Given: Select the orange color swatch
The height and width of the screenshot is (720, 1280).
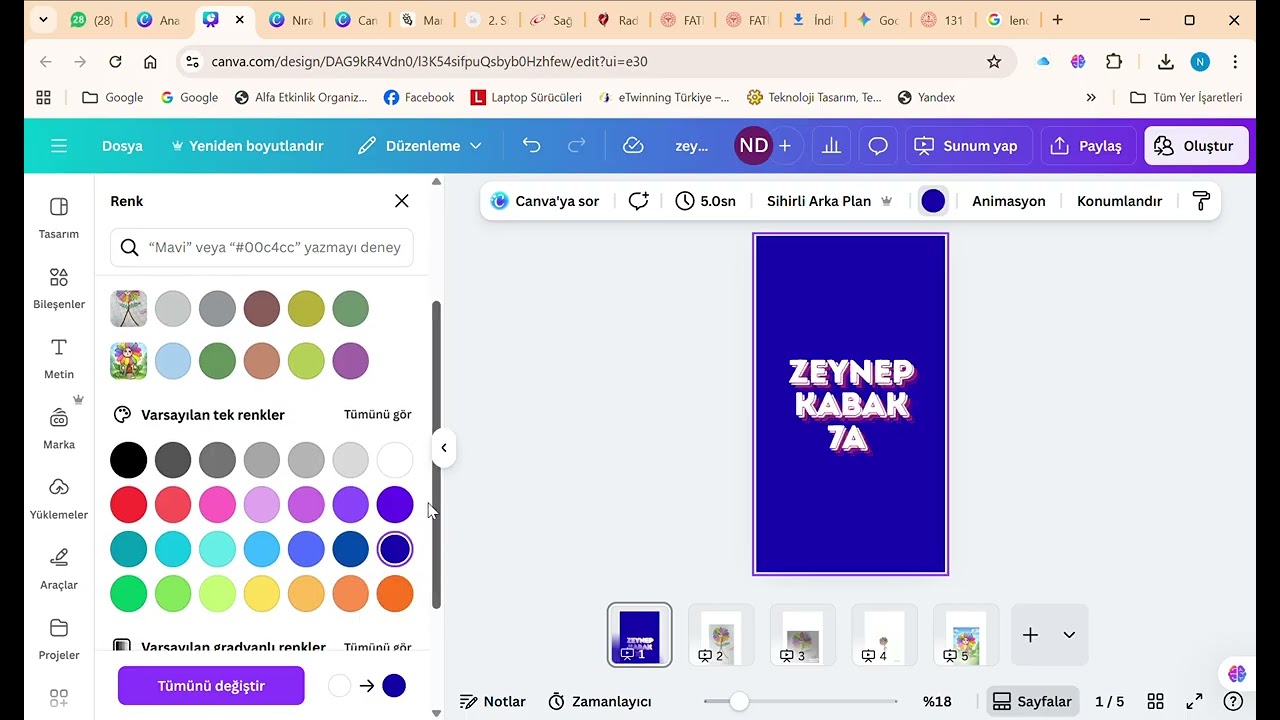Looking at the screenshot, I should tap(395, 594).
